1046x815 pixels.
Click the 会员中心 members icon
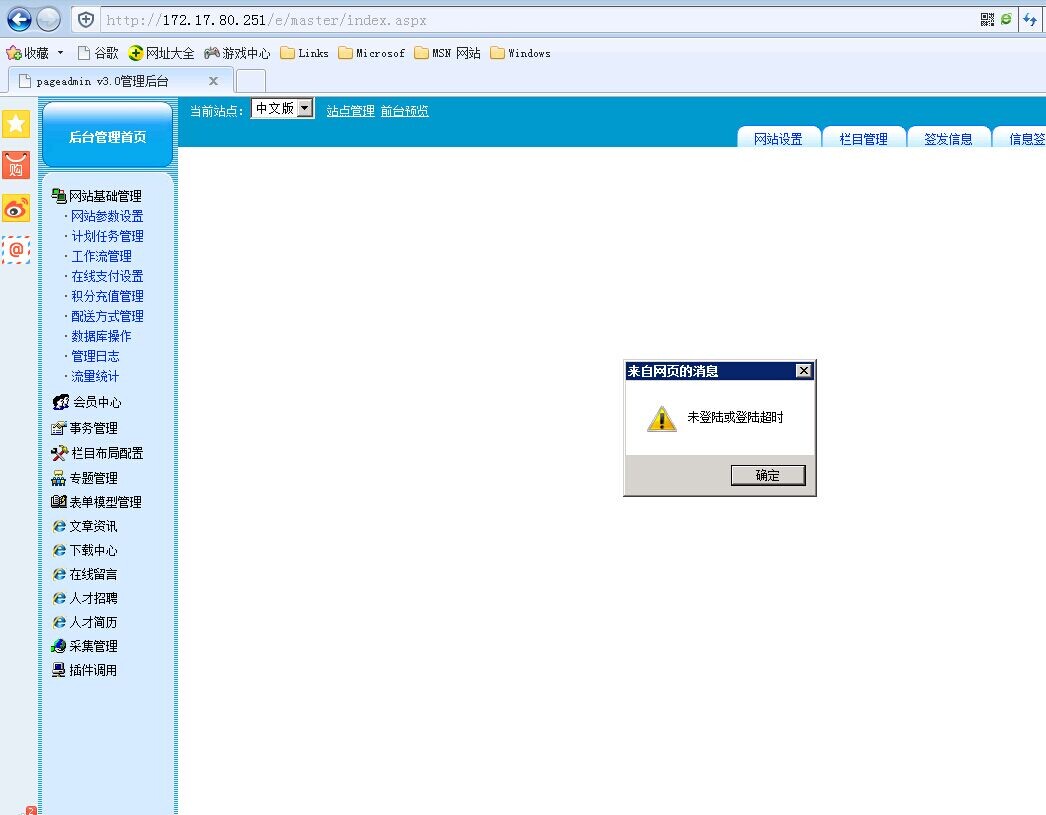click(60, 402)
